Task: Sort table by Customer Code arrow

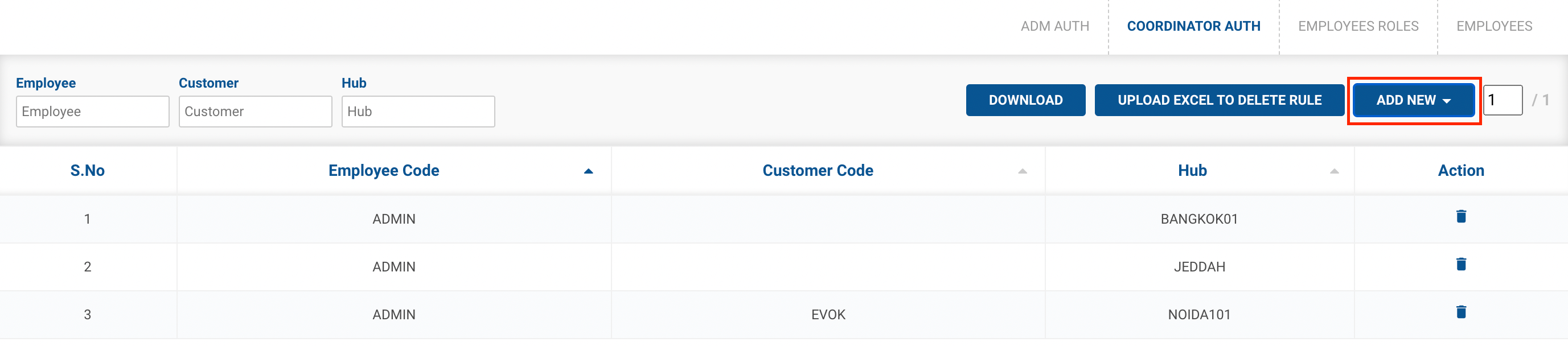Action: click(x=1022, y=171)
